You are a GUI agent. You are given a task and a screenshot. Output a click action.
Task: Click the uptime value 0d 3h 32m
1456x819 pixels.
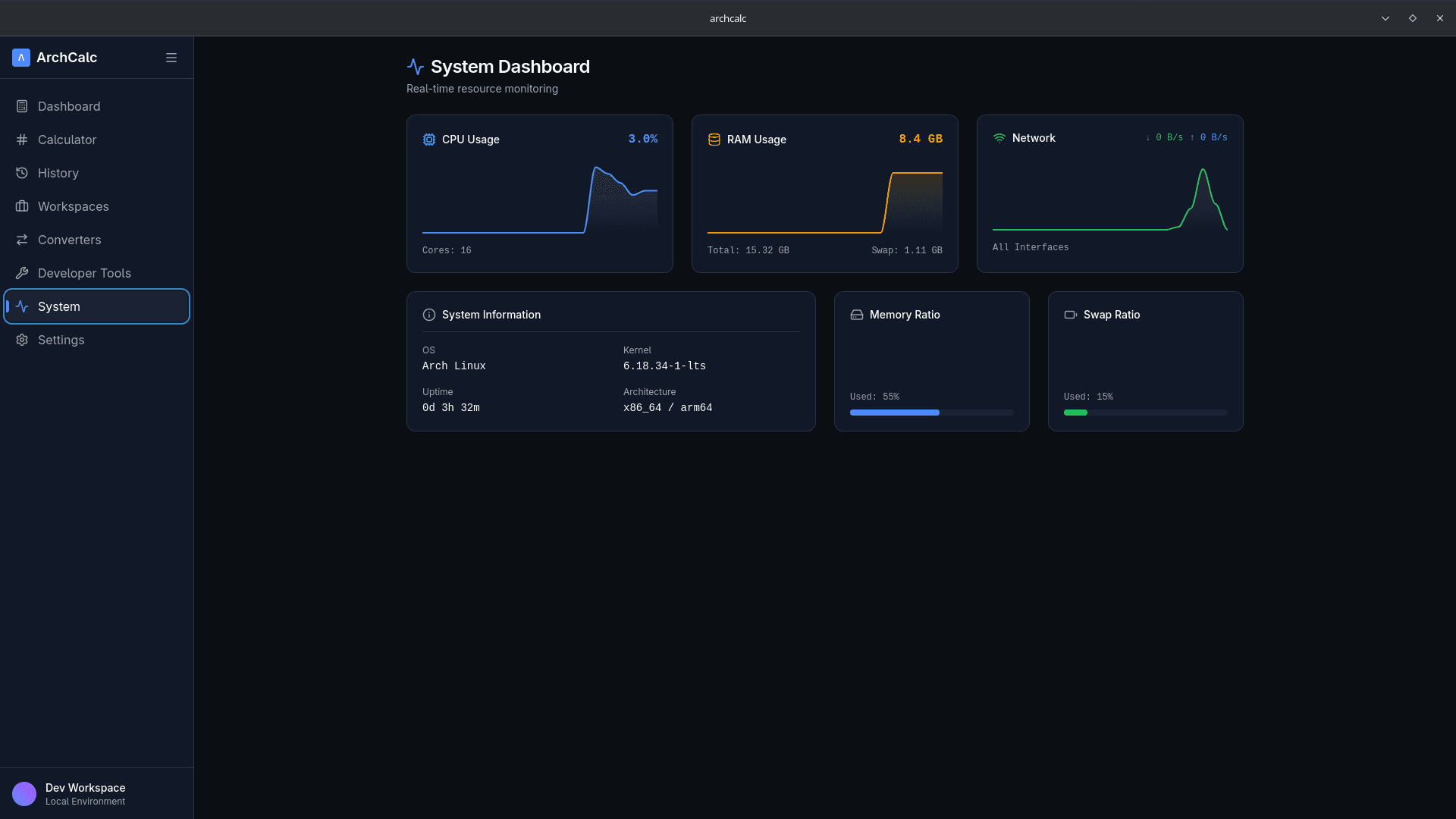tap(451, 407)
